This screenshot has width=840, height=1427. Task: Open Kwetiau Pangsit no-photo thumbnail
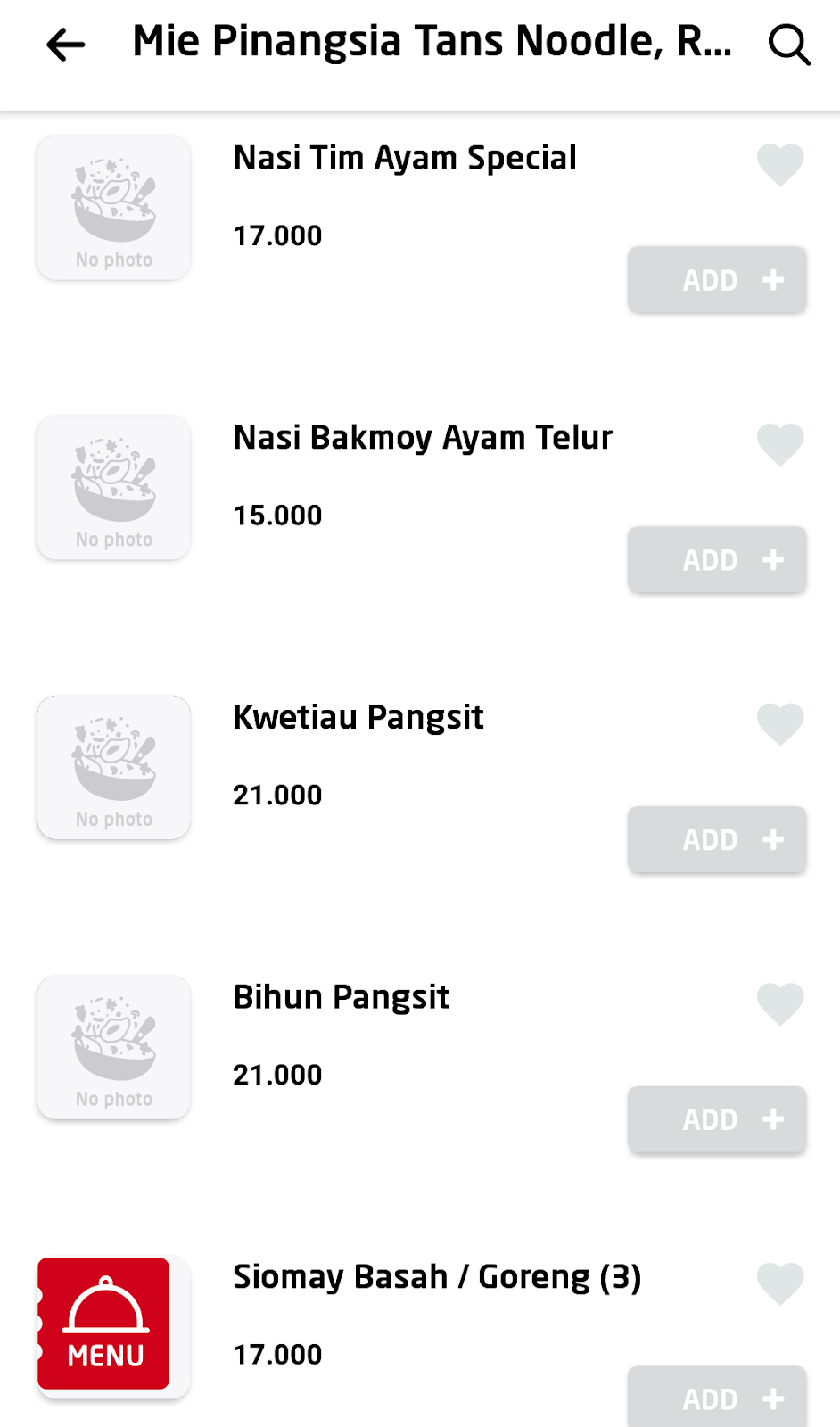coord(114,768)
